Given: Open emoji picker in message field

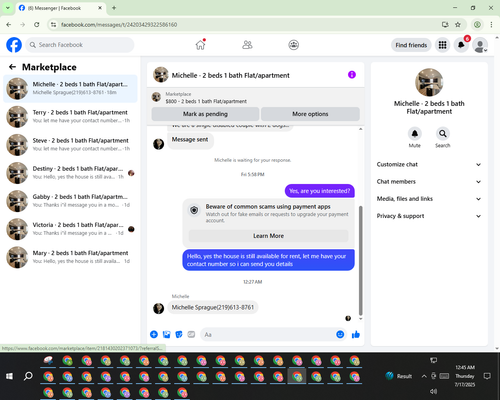Looking at the screenshot, I should [x=340, y=334].
